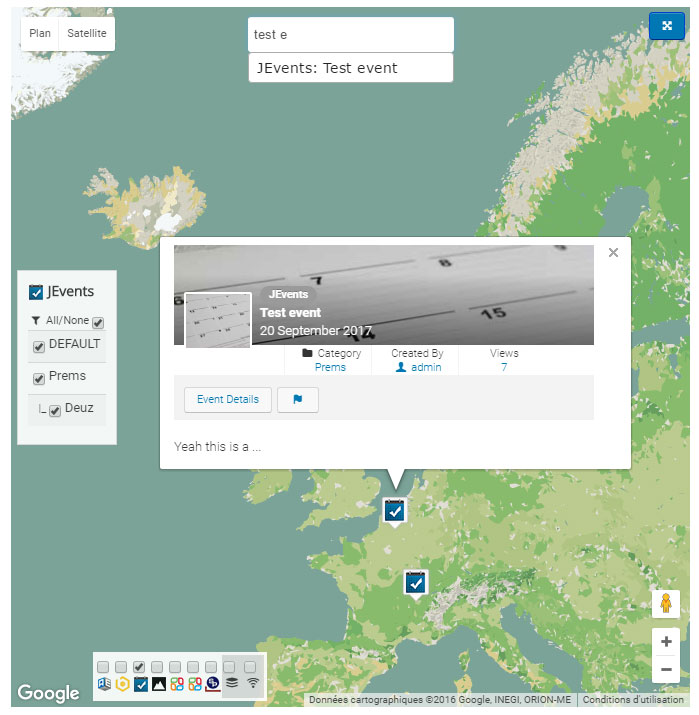Click the JEvents marker in southern France
The height and width of the screenshot is (715, 699).
tap(415, 583)
